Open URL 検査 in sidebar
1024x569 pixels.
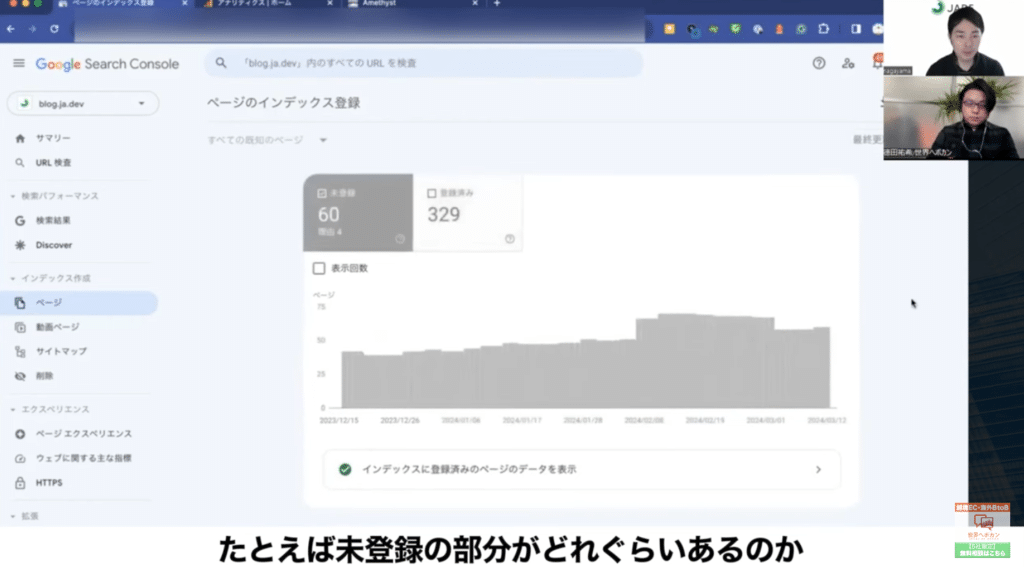point(54,163)
